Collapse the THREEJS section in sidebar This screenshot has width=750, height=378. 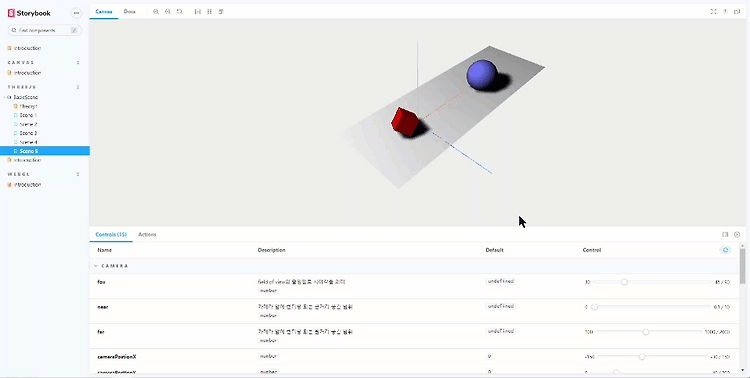pos(78,87)
